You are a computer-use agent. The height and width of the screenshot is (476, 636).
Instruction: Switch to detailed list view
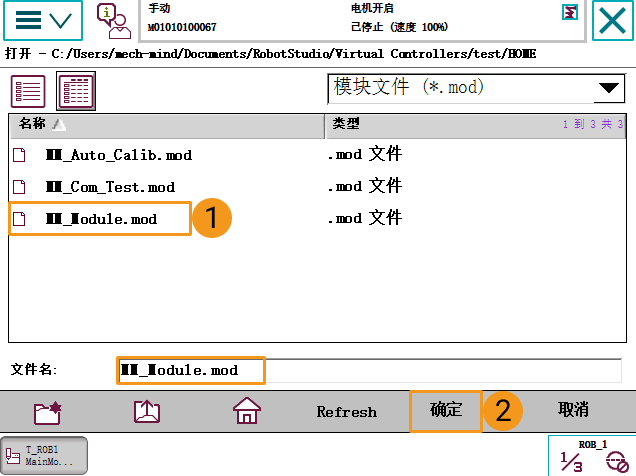(76, 91)
